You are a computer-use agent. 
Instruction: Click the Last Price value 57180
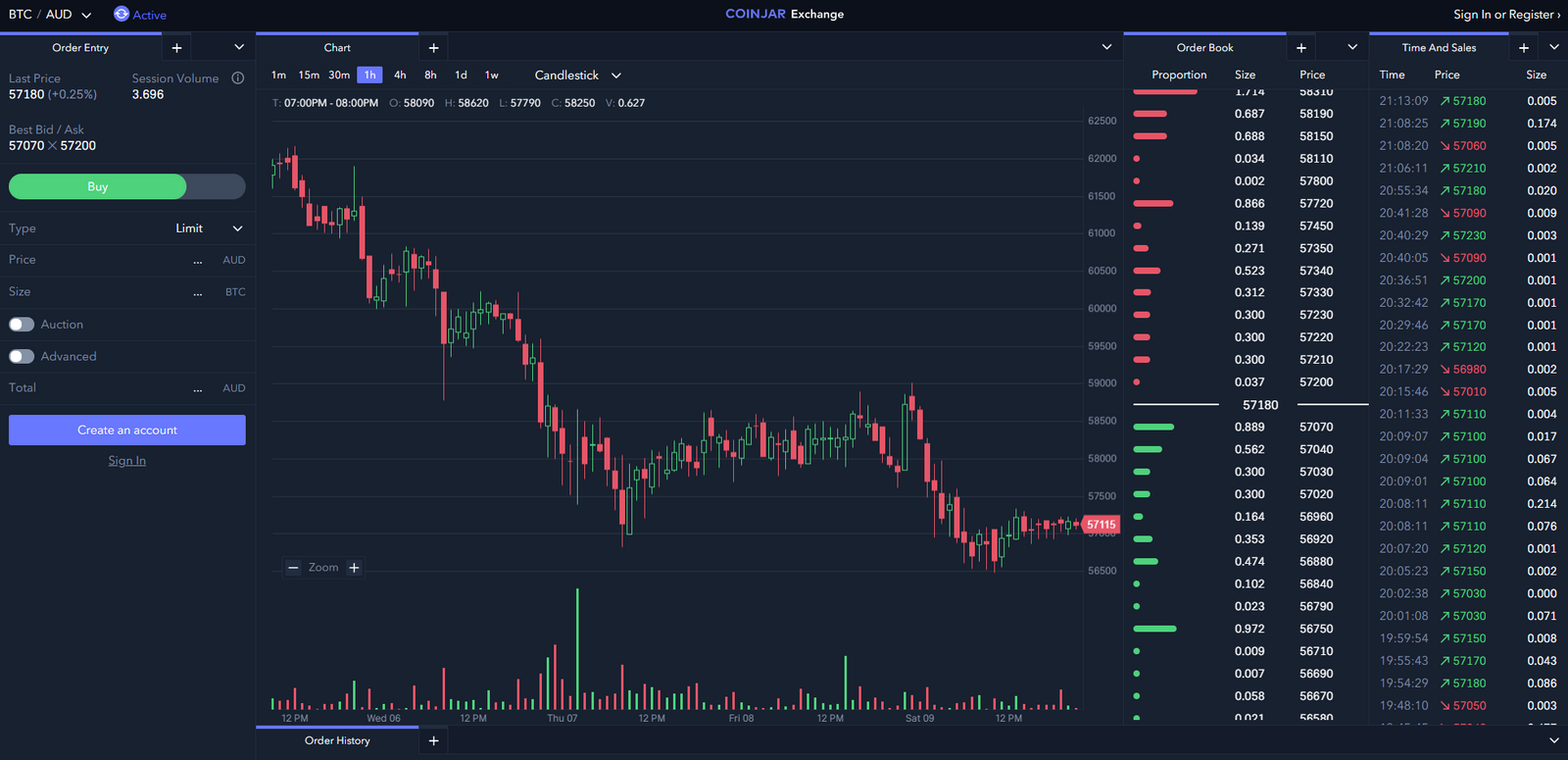[x=26, y=95]
